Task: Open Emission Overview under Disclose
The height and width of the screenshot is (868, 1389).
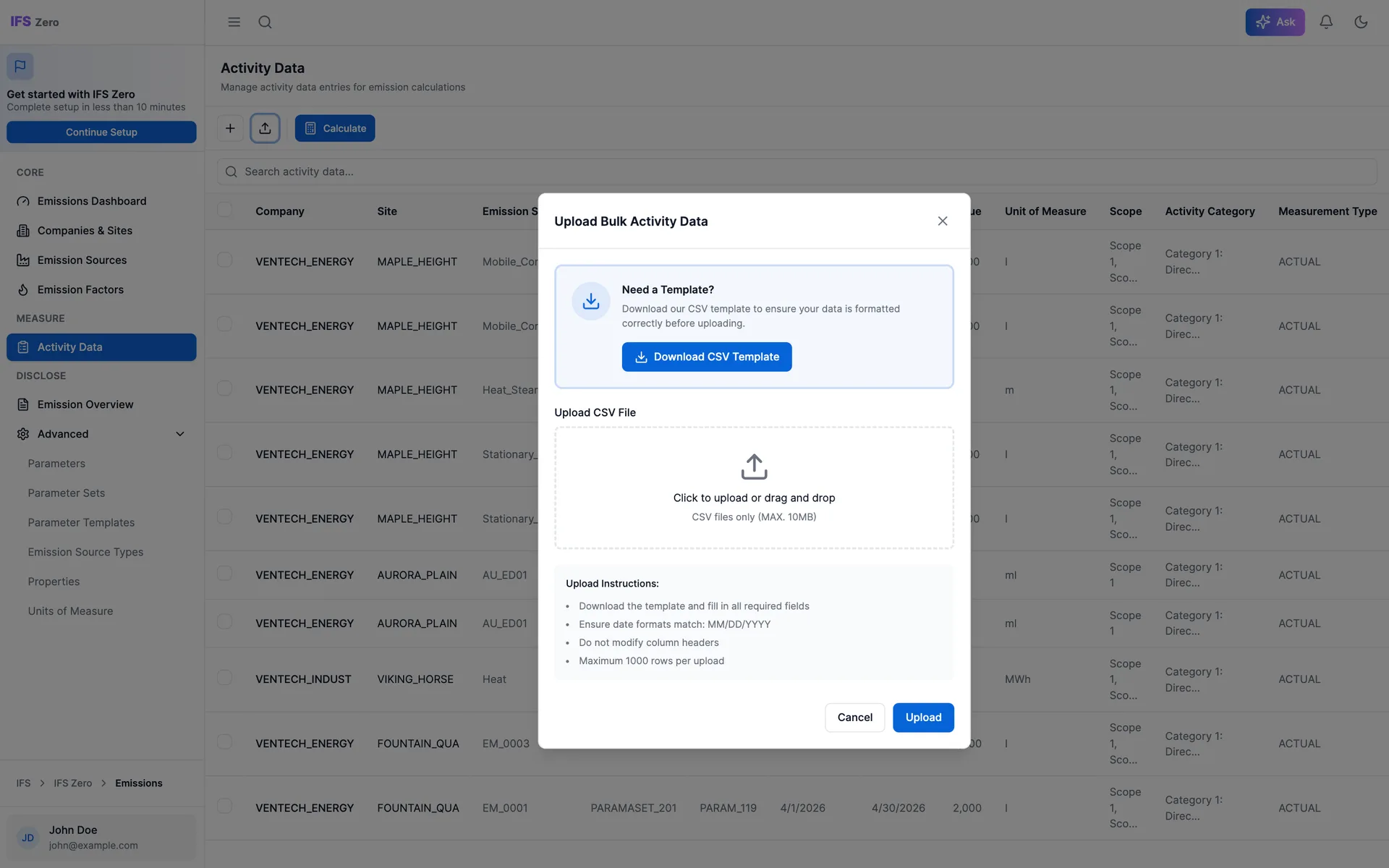Action: pos(85,404)
